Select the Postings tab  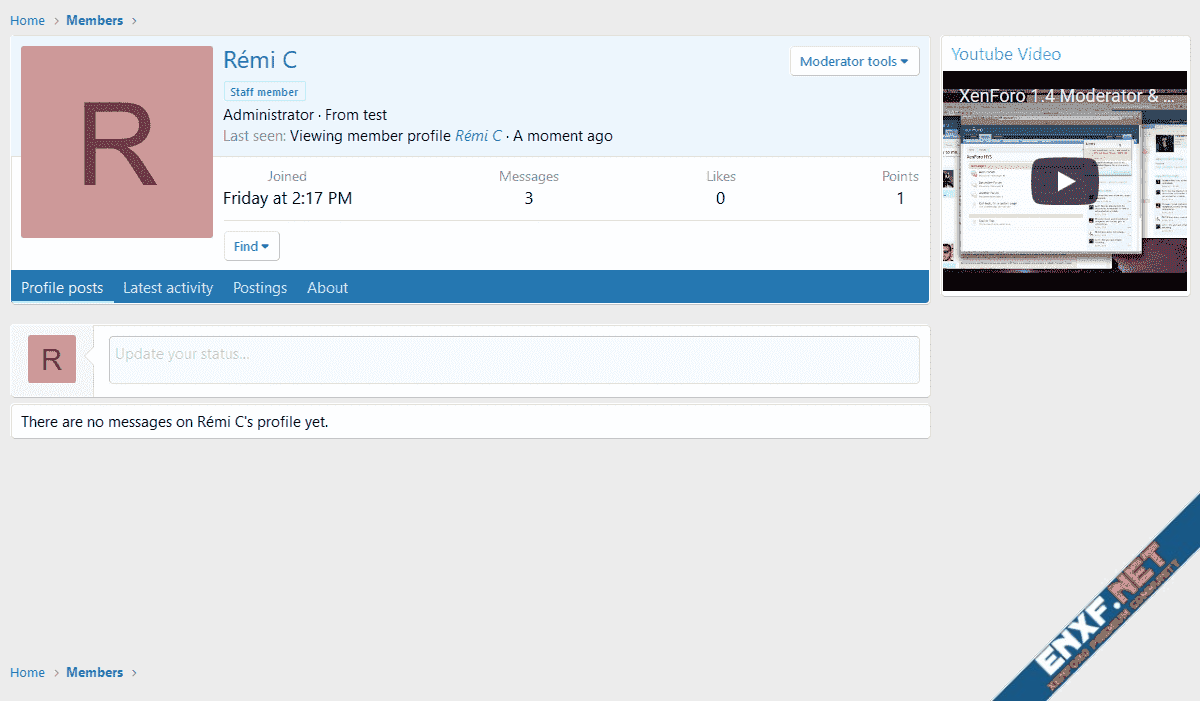pyautogui.click(x=260, y=288)
